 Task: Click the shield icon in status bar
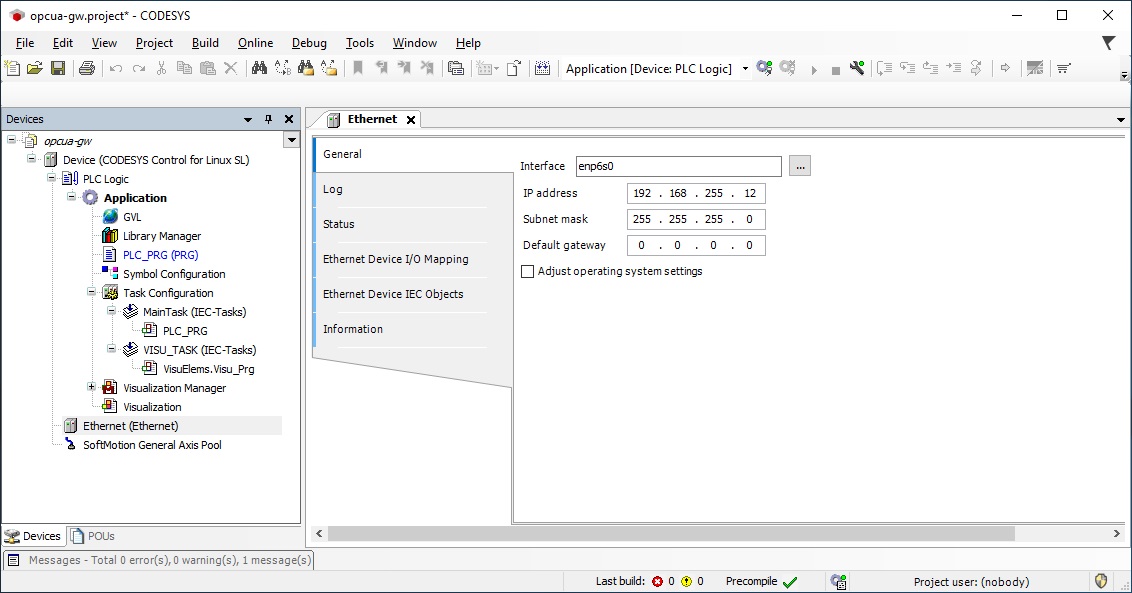coord(1101,581)
